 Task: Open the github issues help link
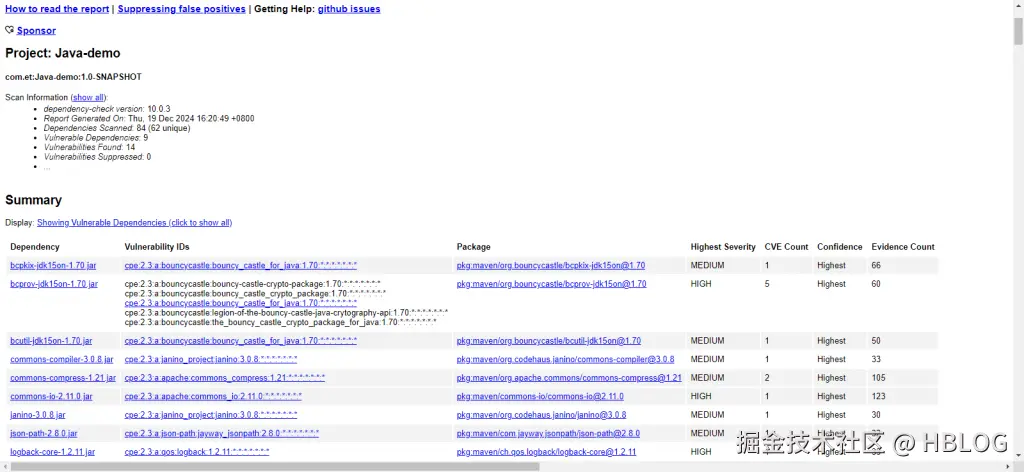pos(349,9)
